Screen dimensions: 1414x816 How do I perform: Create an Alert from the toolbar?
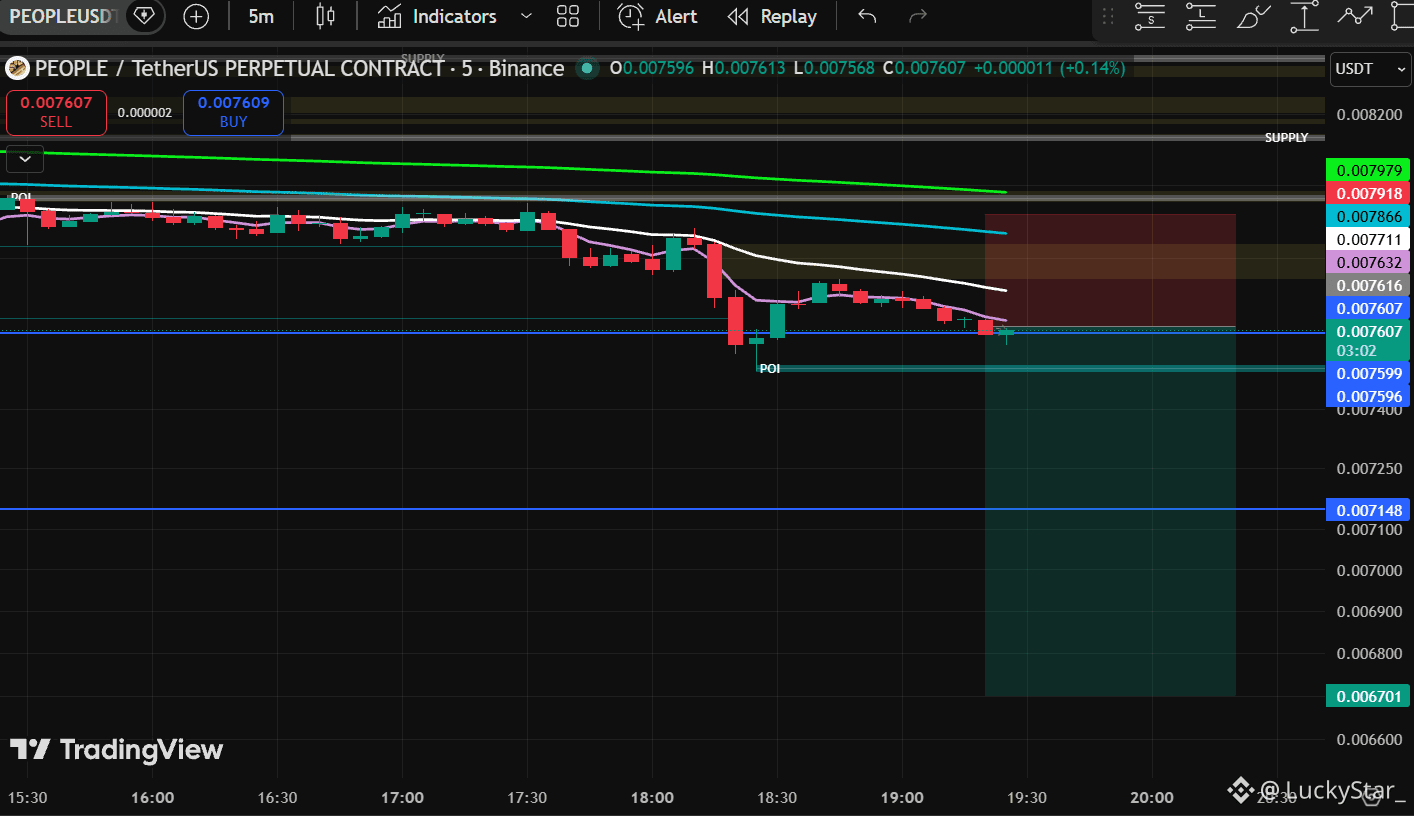[657, 16]
